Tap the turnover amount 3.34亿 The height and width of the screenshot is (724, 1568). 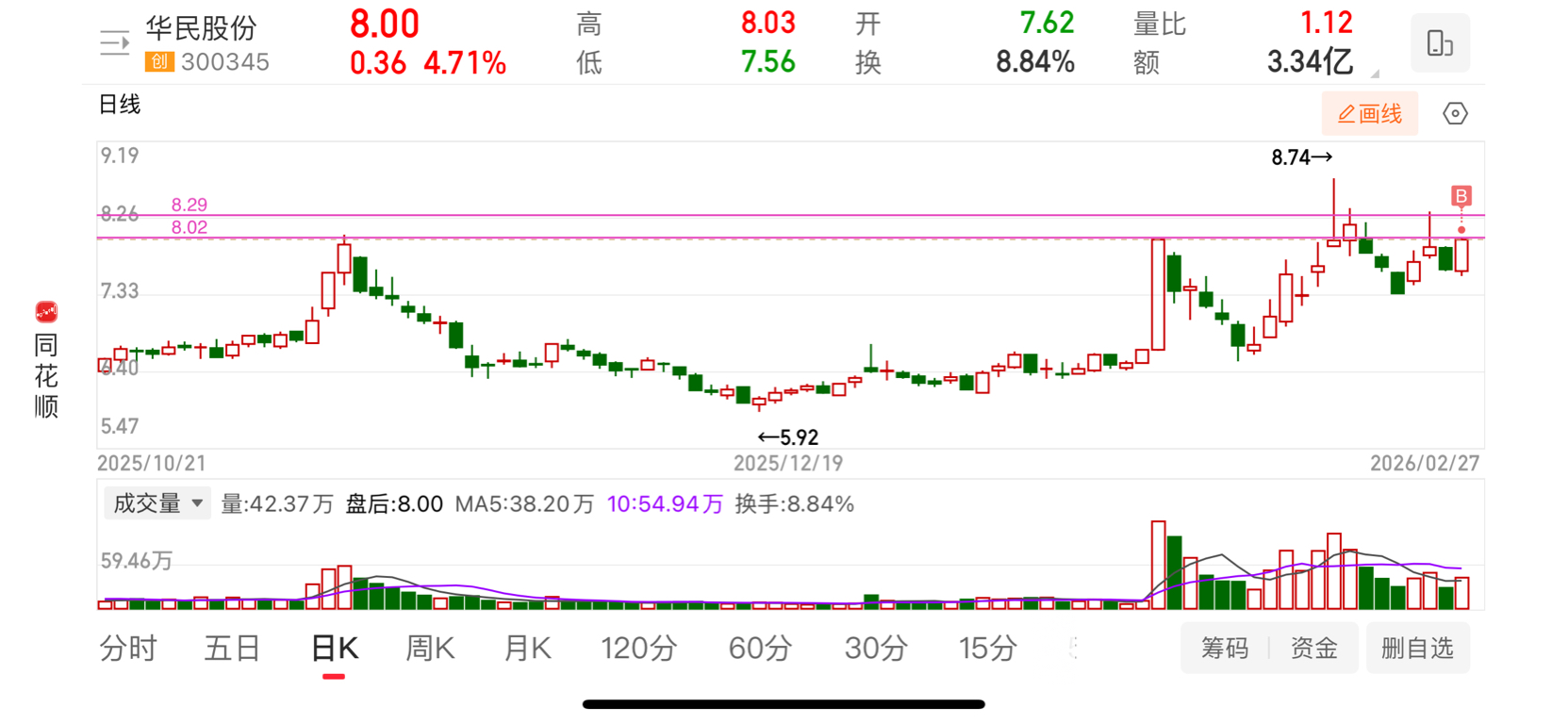point(1310,62)
